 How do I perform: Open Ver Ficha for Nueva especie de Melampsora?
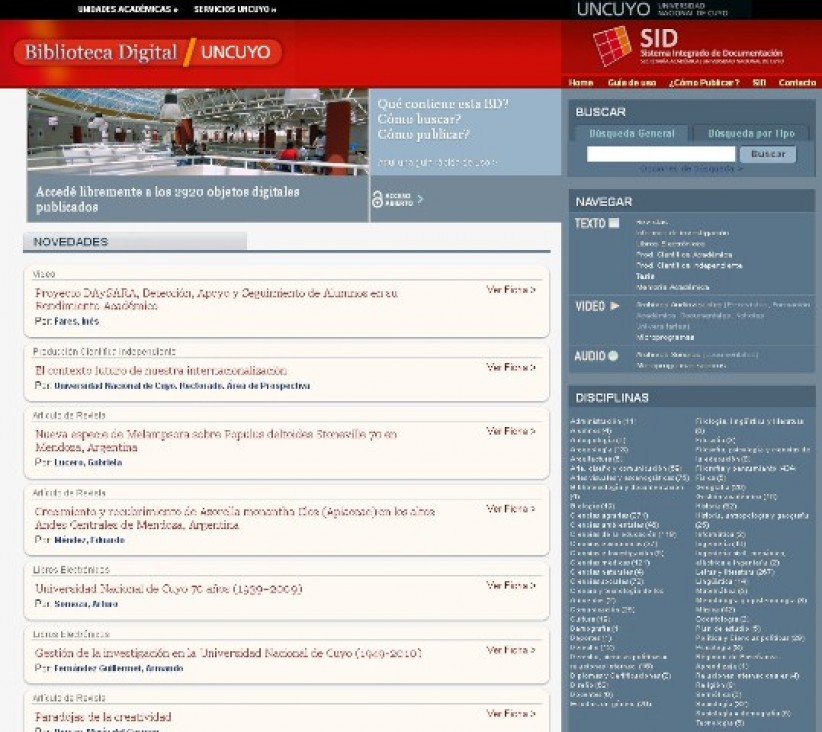point(511,431)
